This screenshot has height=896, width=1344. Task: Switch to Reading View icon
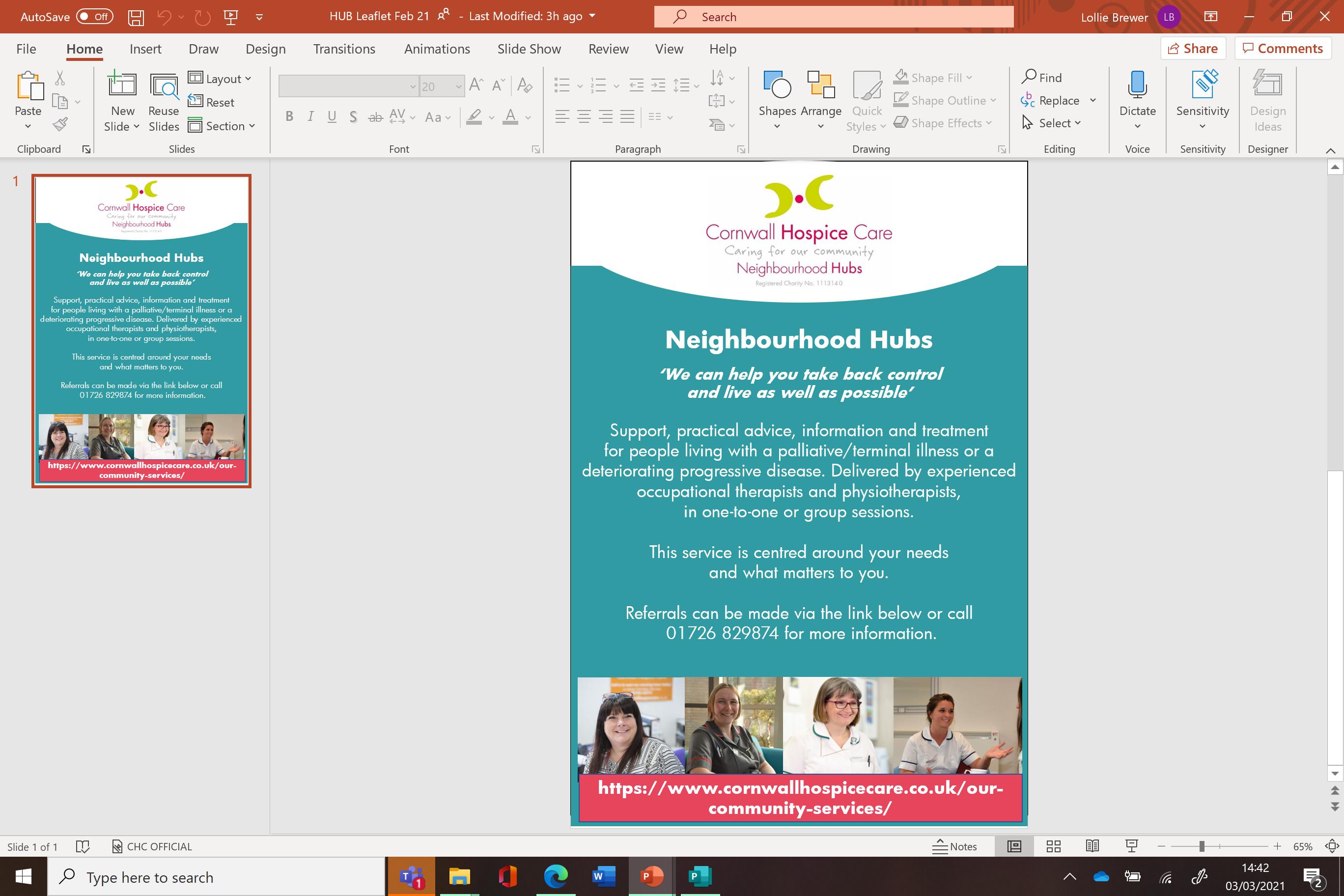(1092, 846)
